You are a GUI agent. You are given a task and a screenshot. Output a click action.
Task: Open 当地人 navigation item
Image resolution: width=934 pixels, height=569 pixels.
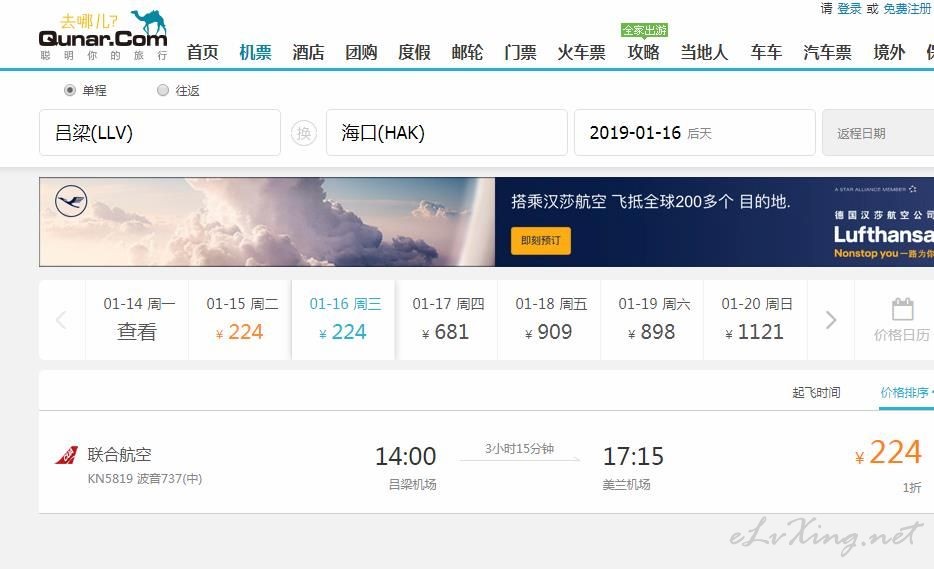point(704,52)
